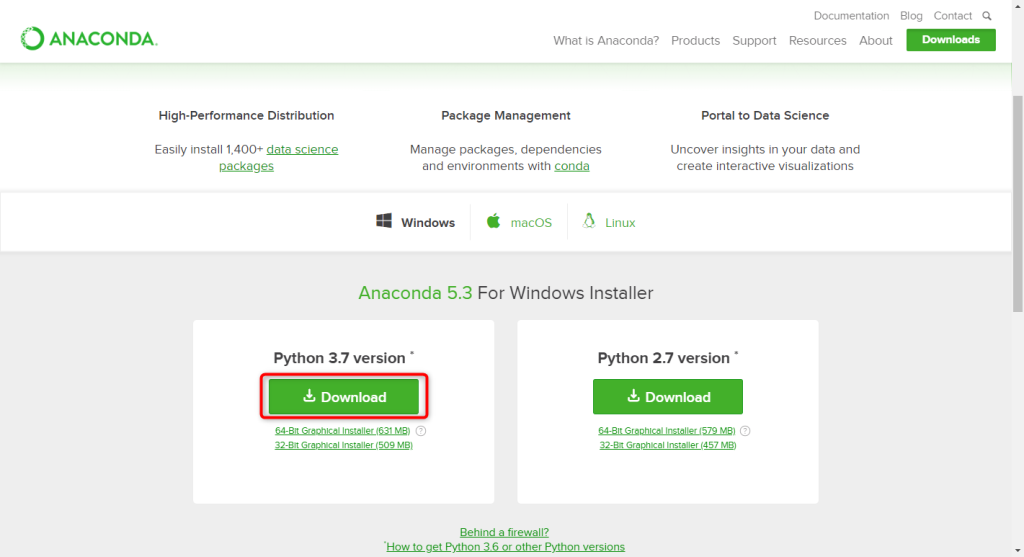This screenshot has width=1024, height=557.
Task: Open the Resources menu
Action: point(818,40)
